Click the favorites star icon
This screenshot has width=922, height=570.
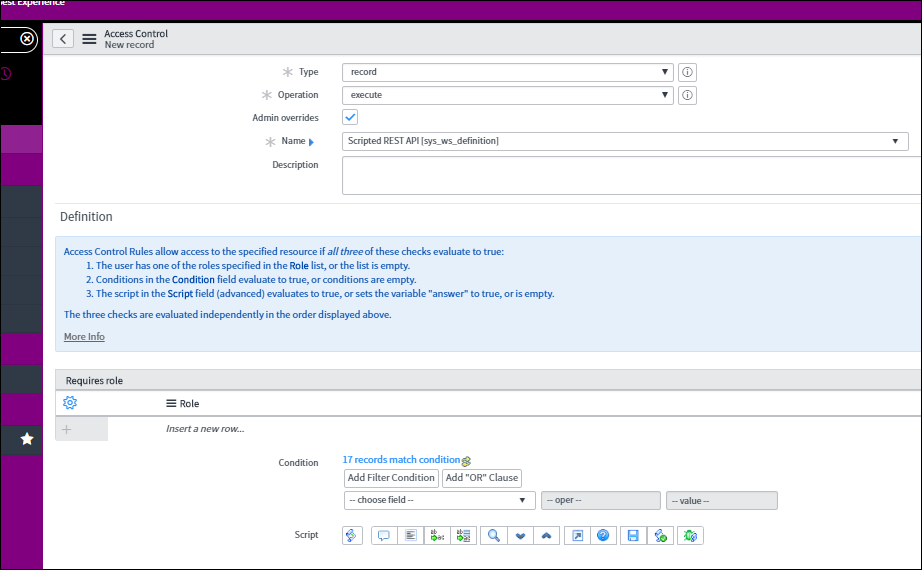pyautogui.click(x=26, y=439)
